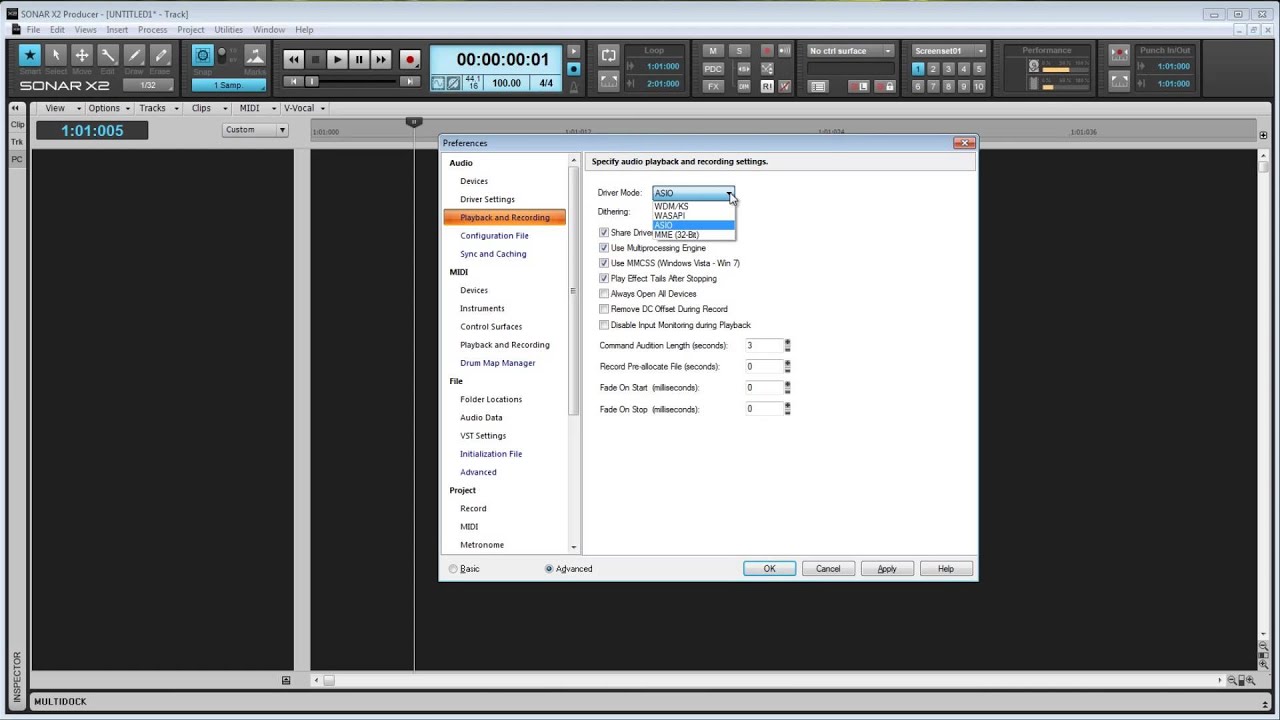Click the OK button

pos(769,569)
